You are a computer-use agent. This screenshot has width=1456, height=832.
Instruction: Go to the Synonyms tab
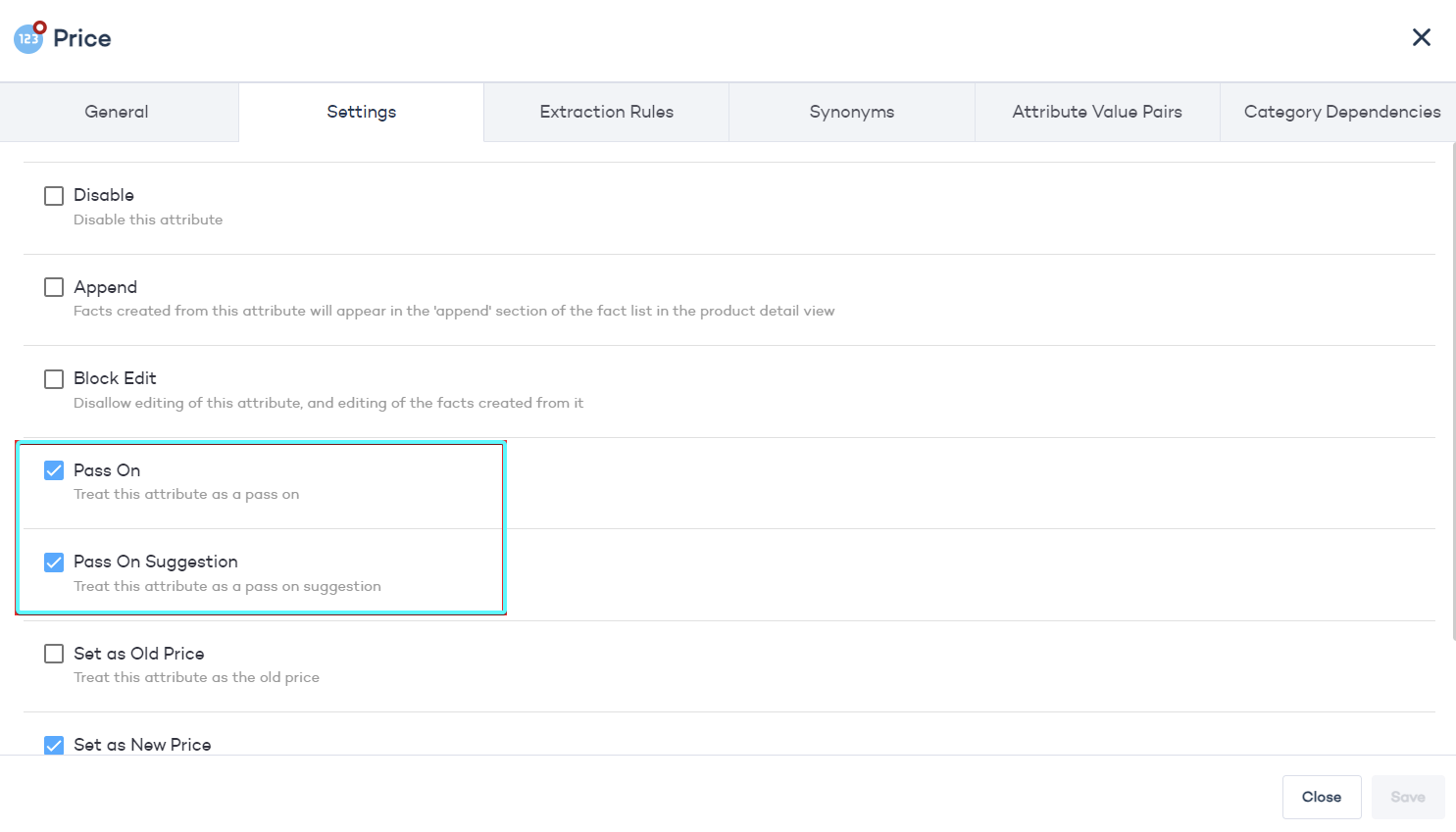(x=851, y=112)
